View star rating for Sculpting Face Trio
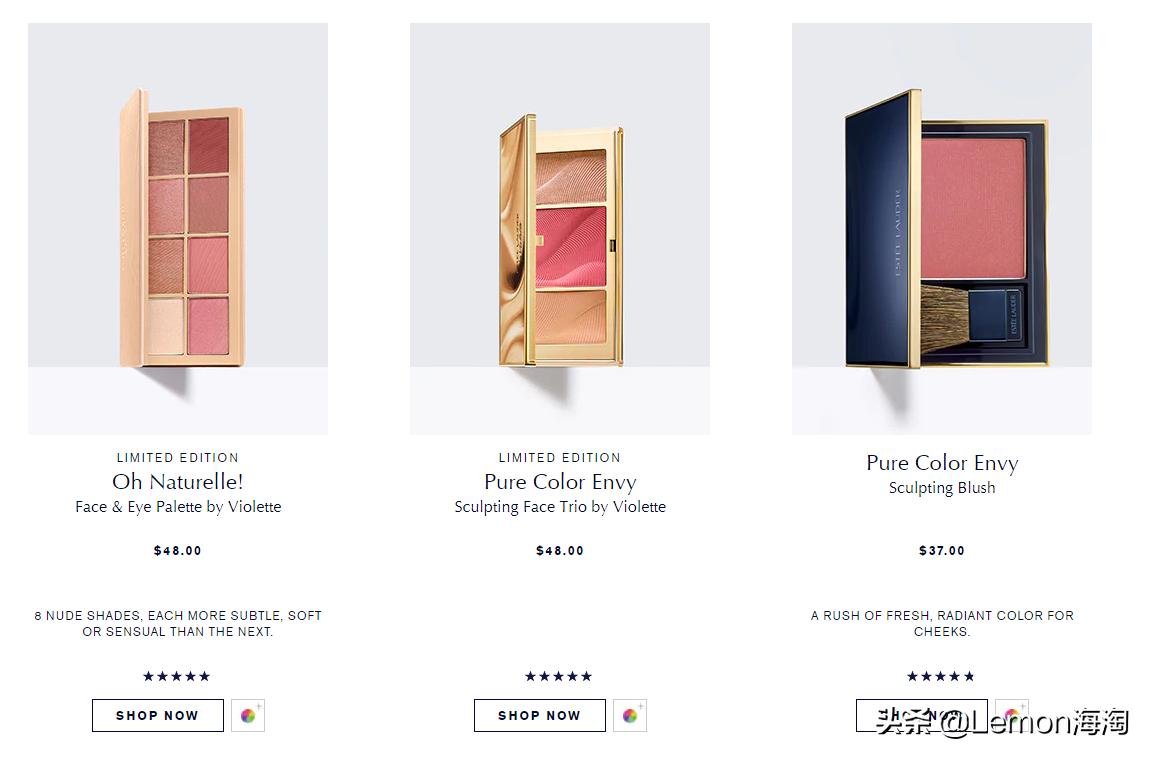This screenshot has height=758, width=1151. (559, 676)
